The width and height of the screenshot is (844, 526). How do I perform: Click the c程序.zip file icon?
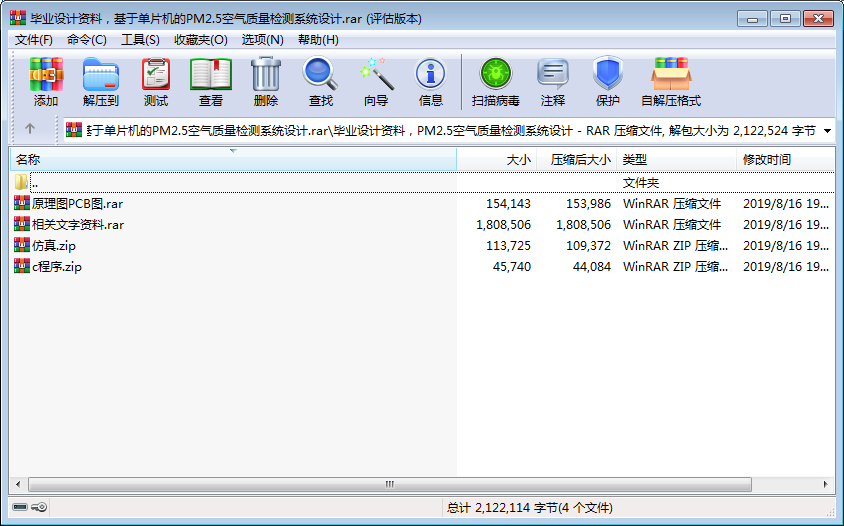[x=22, y=266]
